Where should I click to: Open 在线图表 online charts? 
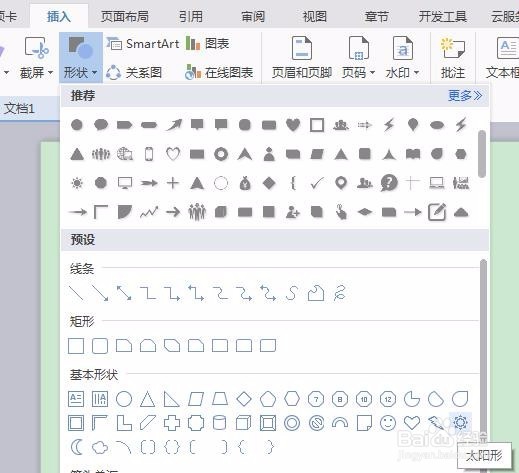click(x=219, y=72)
